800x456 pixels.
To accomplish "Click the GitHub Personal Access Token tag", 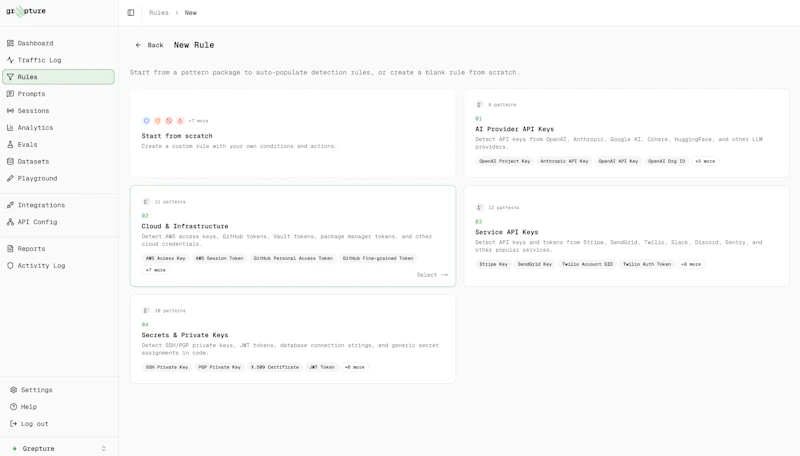I will coord(293,258).
